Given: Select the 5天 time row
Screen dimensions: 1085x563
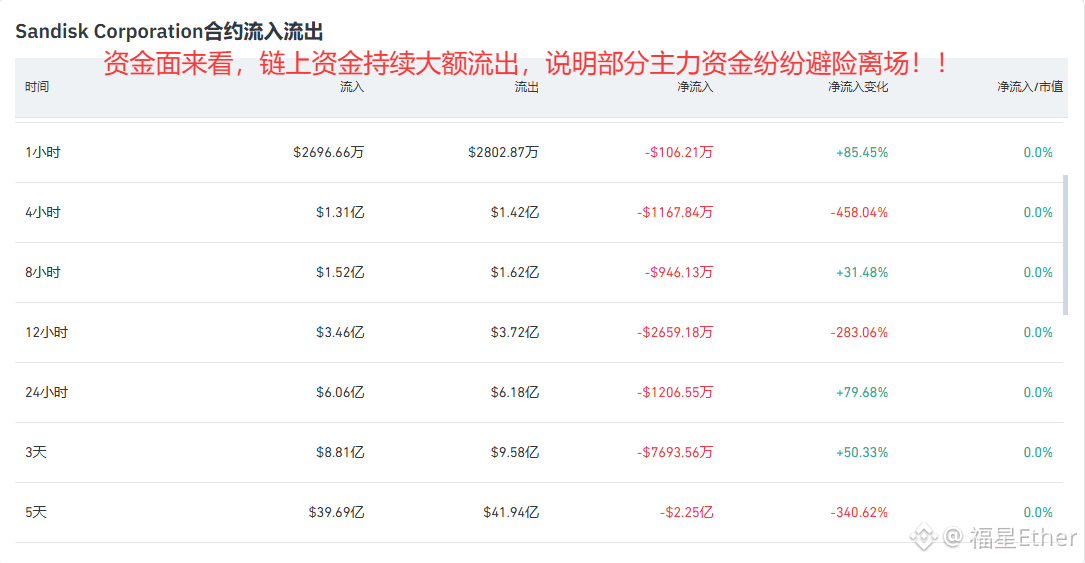Looking at the screenshot, I should [539, 513].
